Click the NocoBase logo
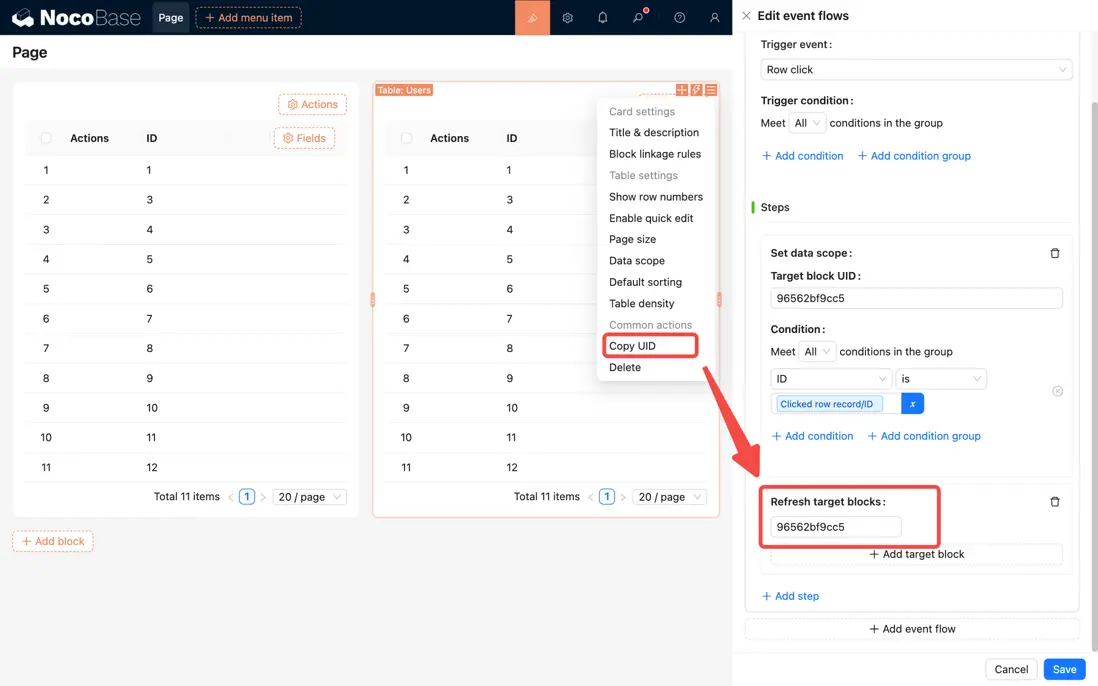Viewport: 1098px width, 686px height. click(x=76, y=18)
